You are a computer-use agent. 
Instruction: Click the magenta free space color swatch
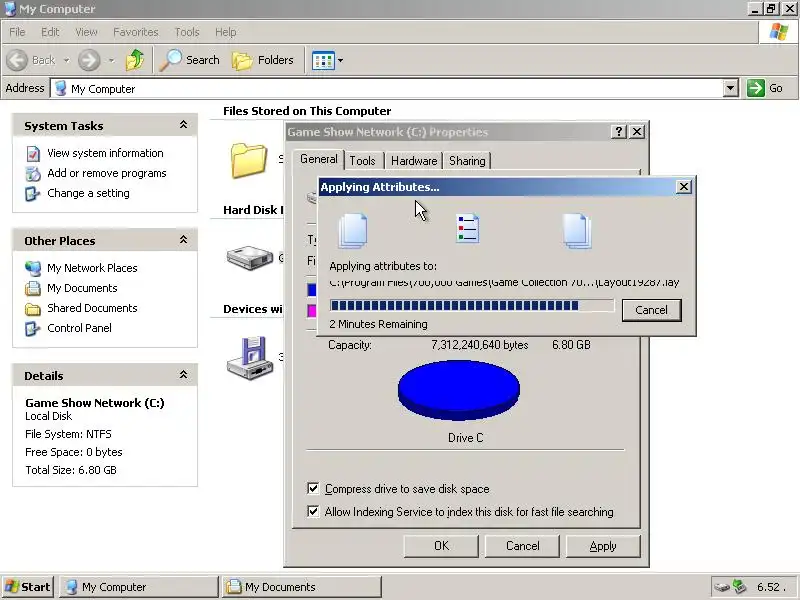(312, 311)
